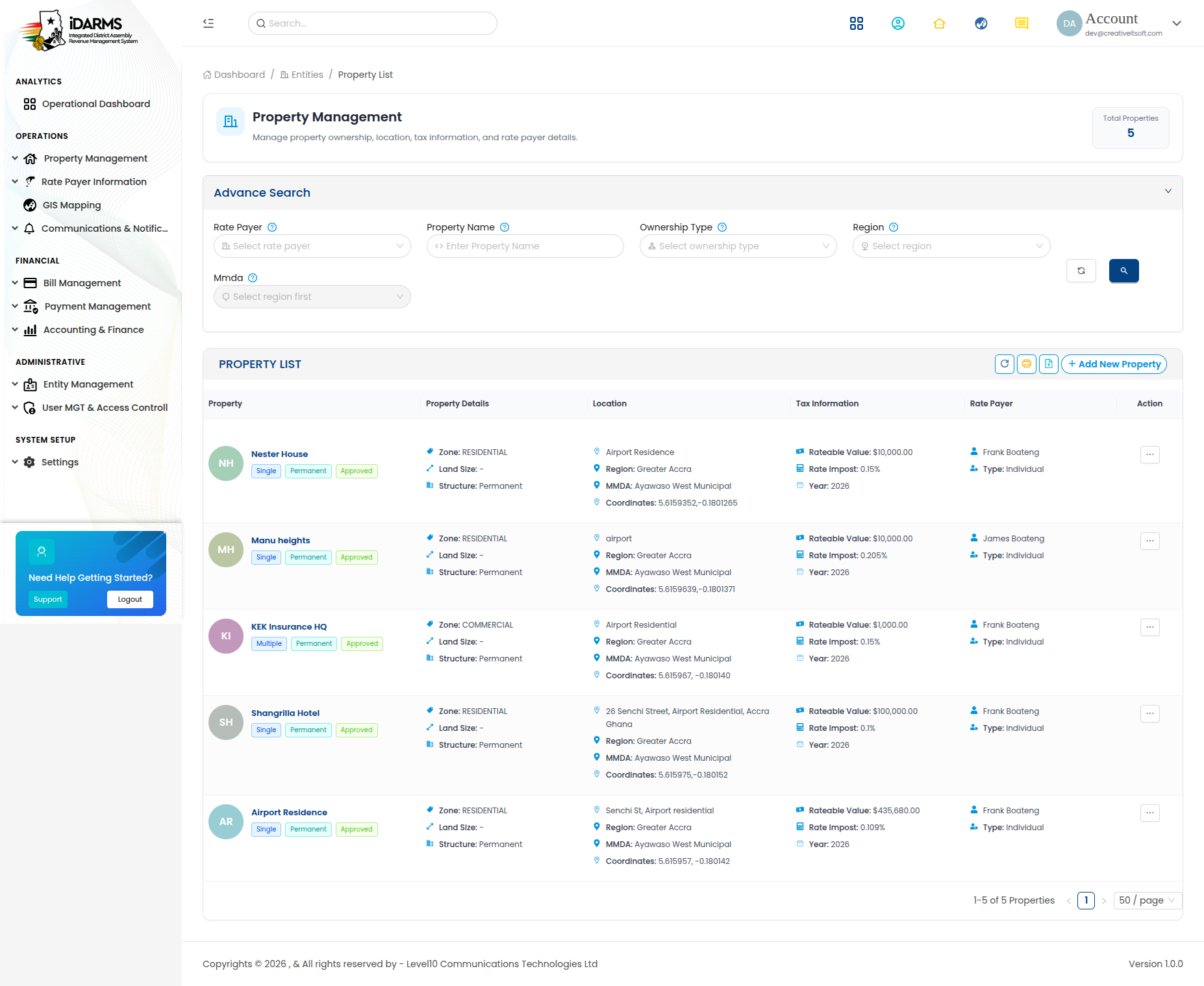Open the yellow messages icon
Image resolution: width=1204 pixels, height=986 pixels.
pos(1022,23)
